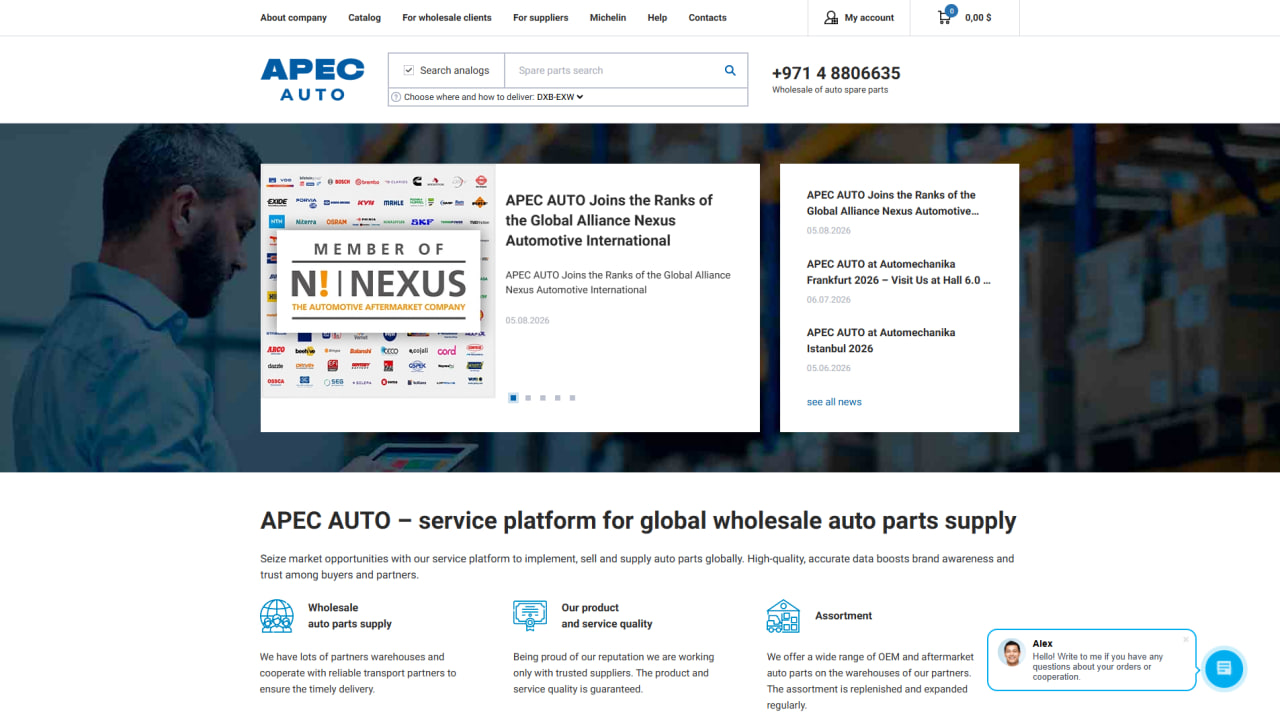Close the Alex chat message popup
This screenshot has height=724, width=1280.
1186,640
